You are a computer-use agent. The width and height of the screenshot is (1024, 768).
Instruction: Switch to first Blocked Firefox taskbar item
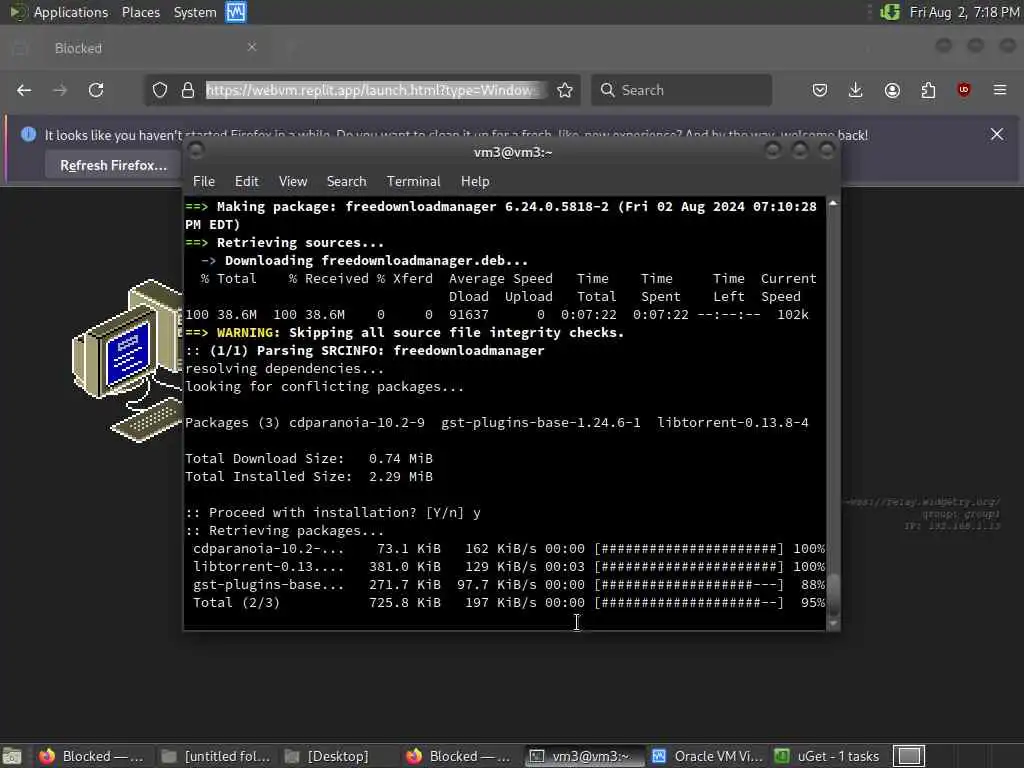pyautogui.click(x=91, y=756)
